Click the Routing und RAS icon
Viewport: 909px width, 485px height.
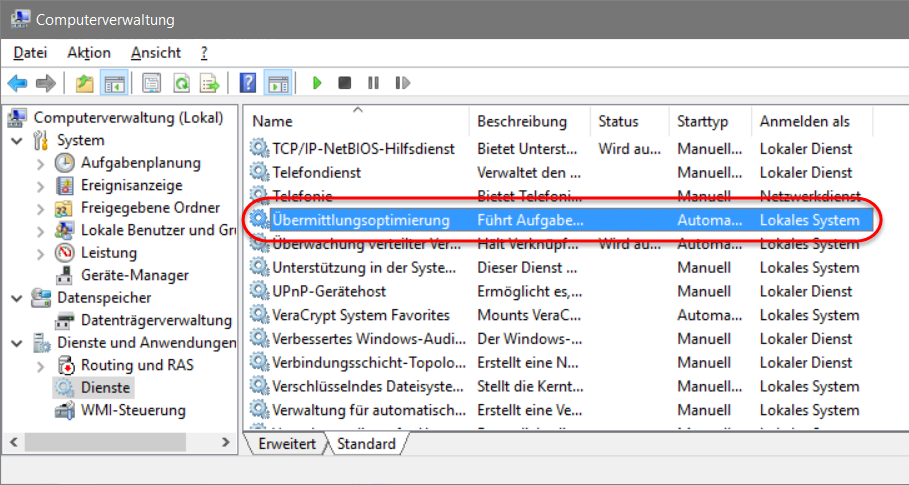pyautogui.click(x=65, y=365)
